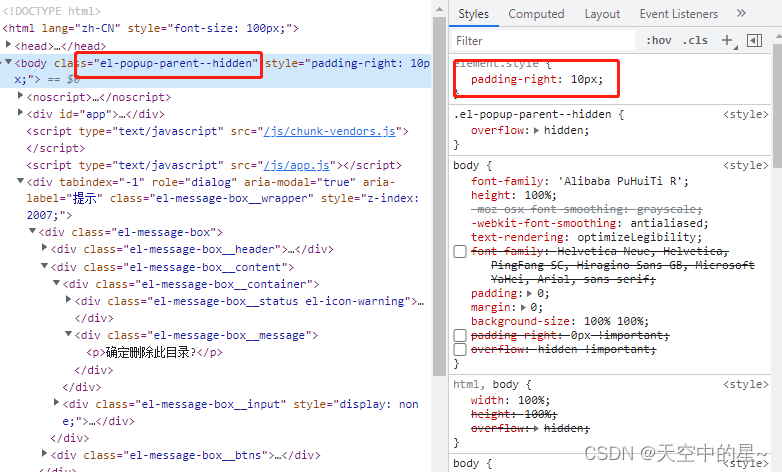Expand the margin: 0 shorthand triangle
Image resolution: width=782 pixels, height=472 pixels.
[523, 308]
